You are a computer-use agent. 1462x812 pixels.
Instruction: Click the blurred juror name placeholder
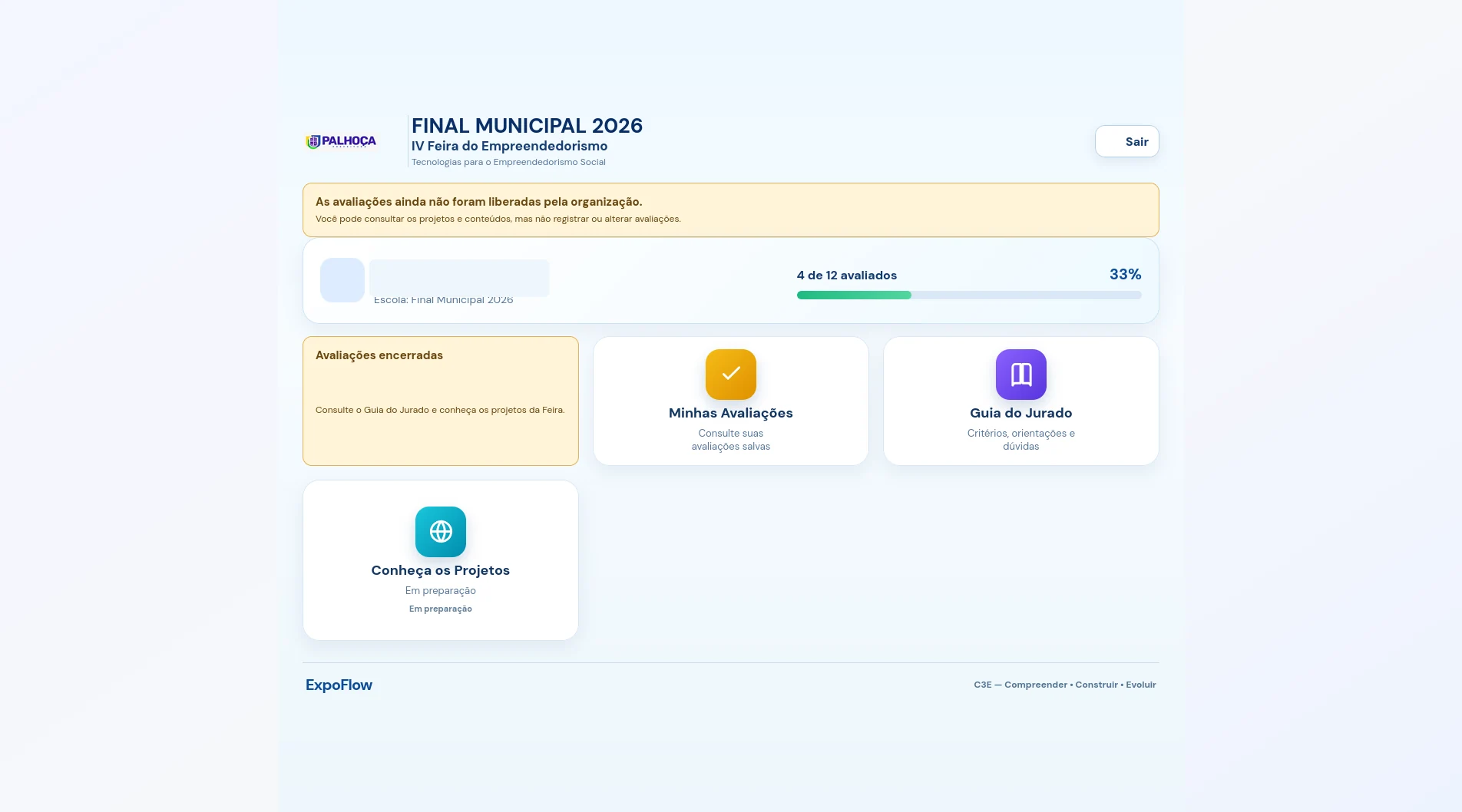pos(459,278)
